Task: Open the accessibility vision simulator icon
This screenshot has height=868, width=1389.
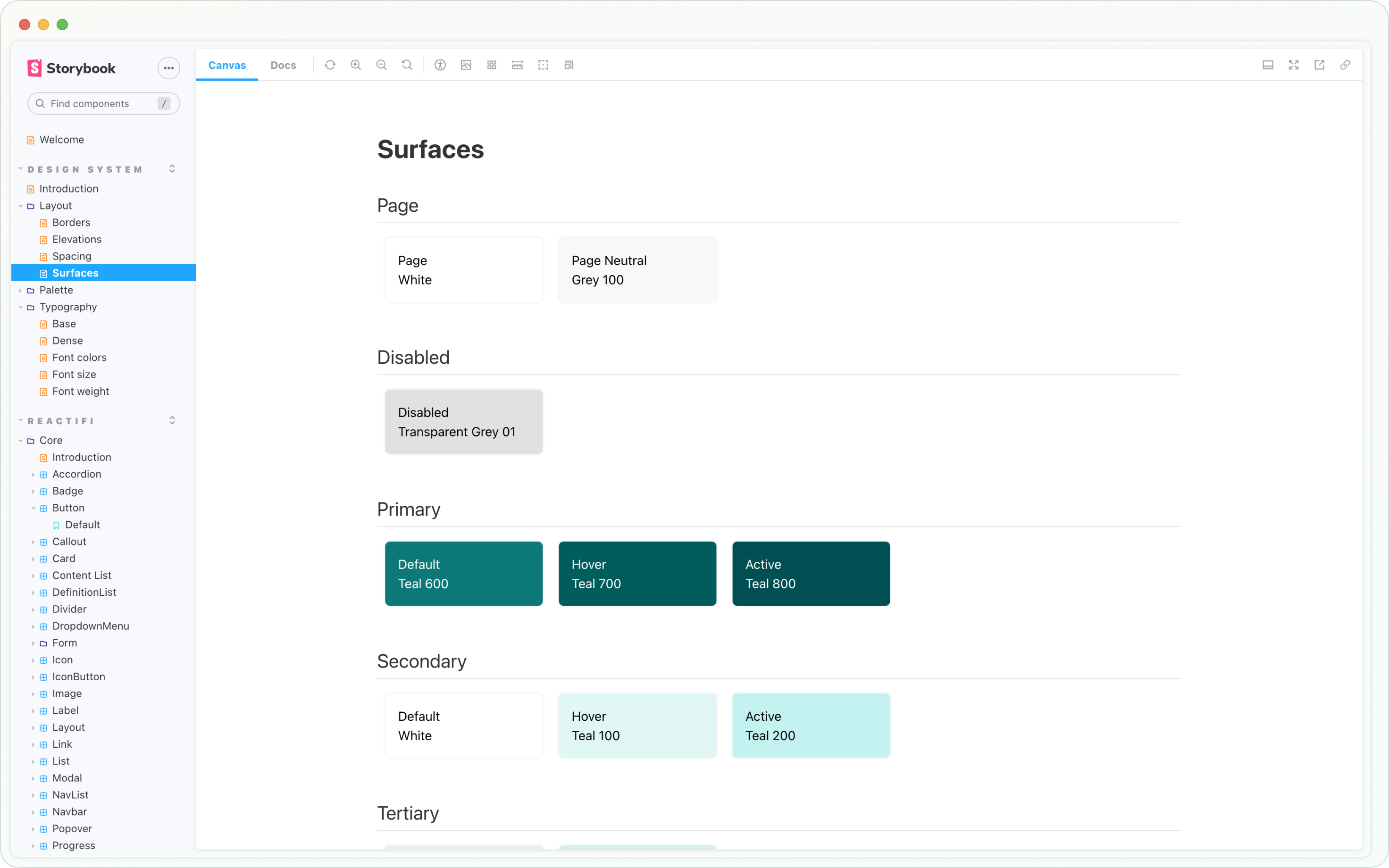Action: click(440, 65)
